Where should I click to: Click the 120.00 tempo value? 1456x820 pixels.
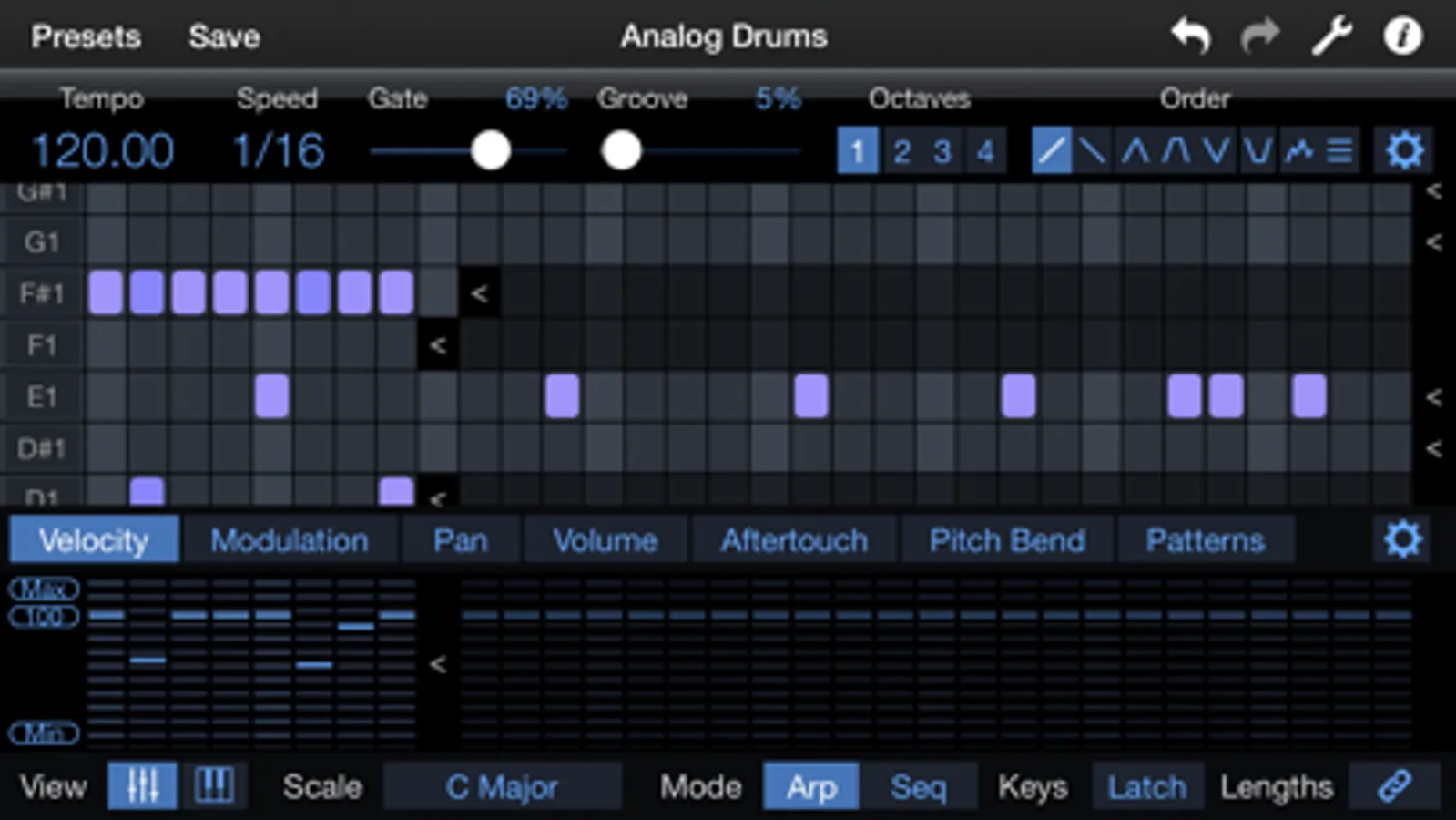pyautogui.click(x=102, y=150)
